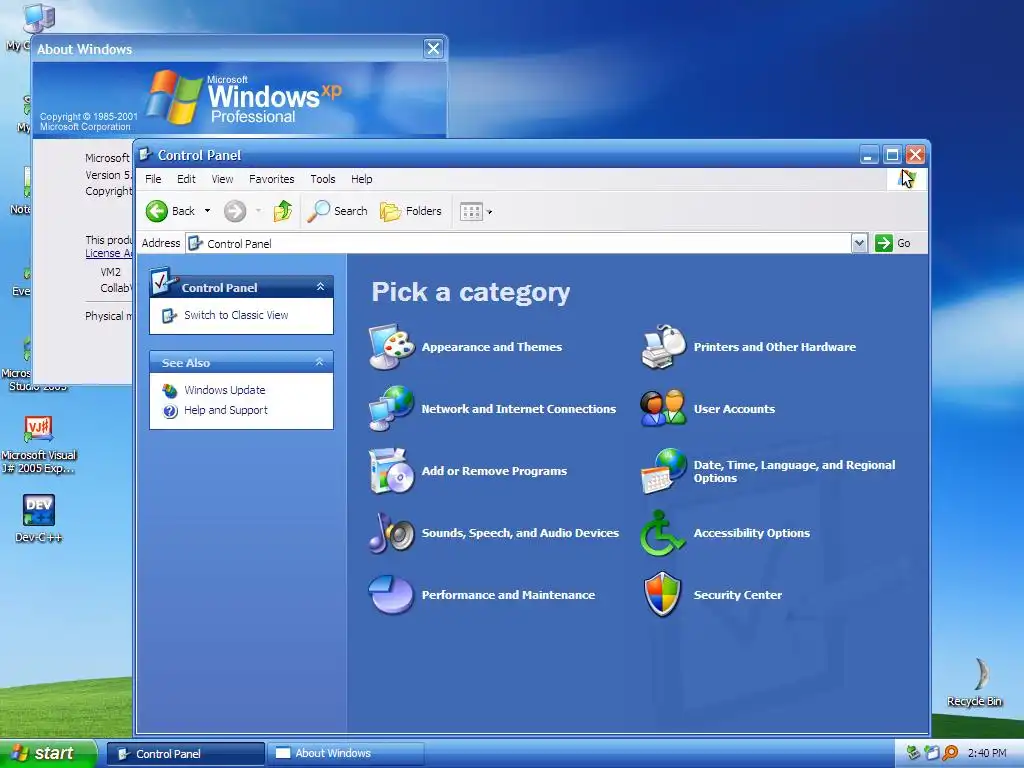The width and height of the screenshot is (1024, 768).
Task: Click the Control Panel title bar icon
Action: (x=146, y=154)
